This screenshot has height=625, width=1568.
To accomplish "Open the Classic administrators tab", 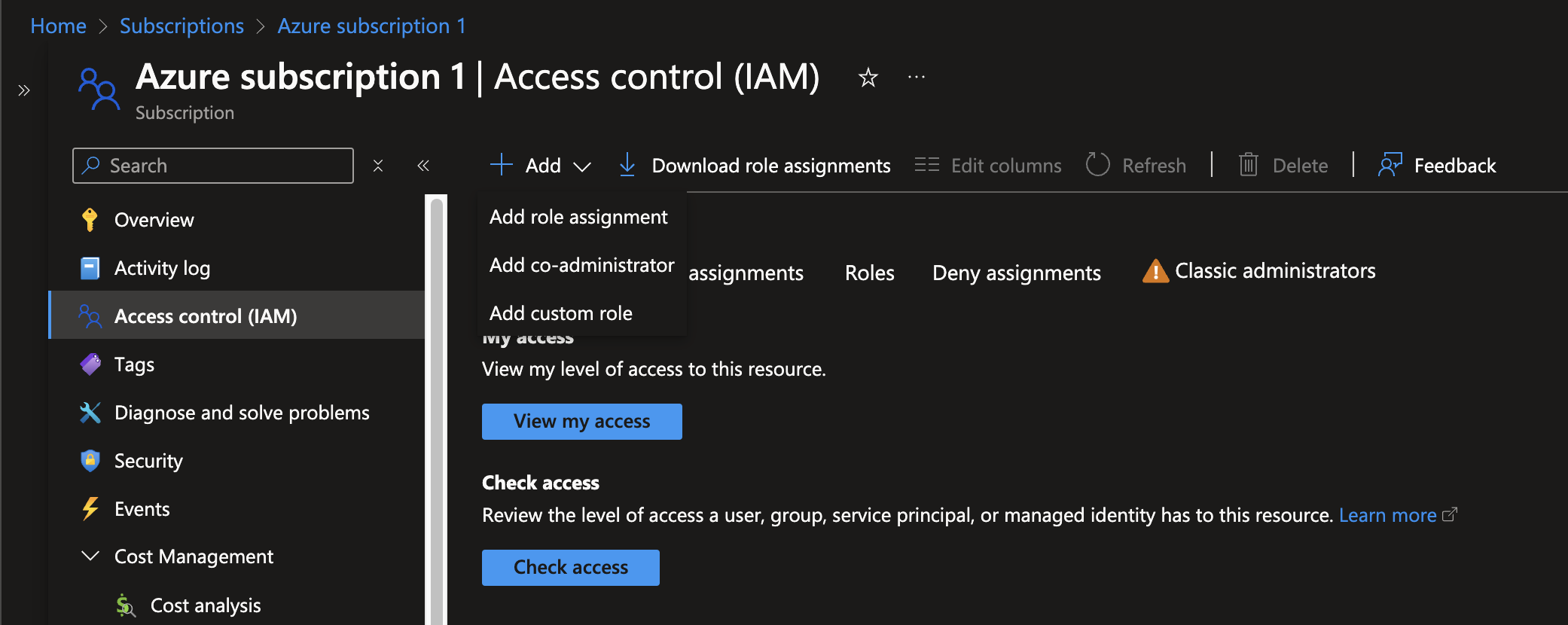I will (1275, 271).
